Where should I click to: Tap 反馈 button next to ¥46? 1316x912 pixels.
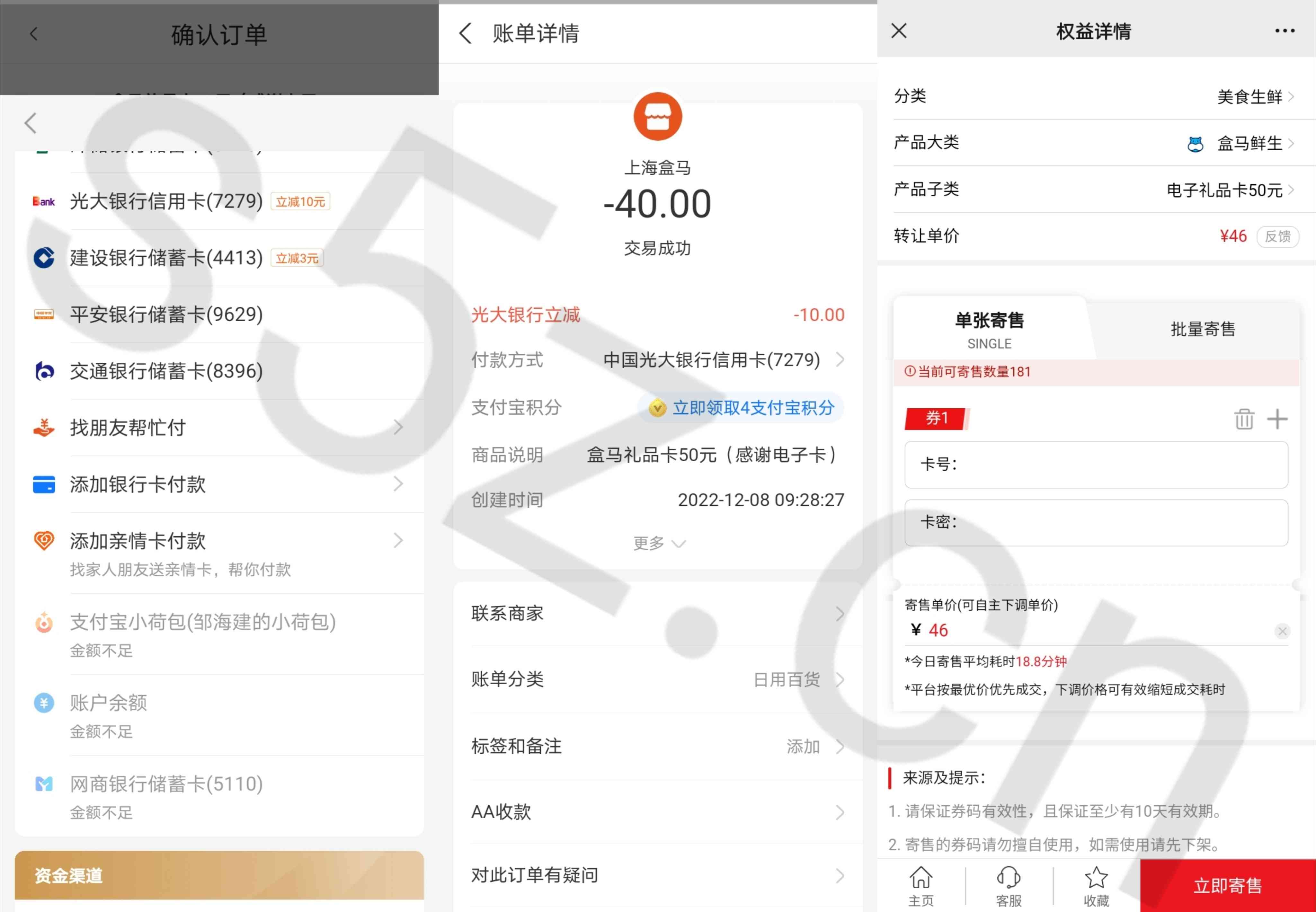pyautogui.click(x=1278, y=236)
